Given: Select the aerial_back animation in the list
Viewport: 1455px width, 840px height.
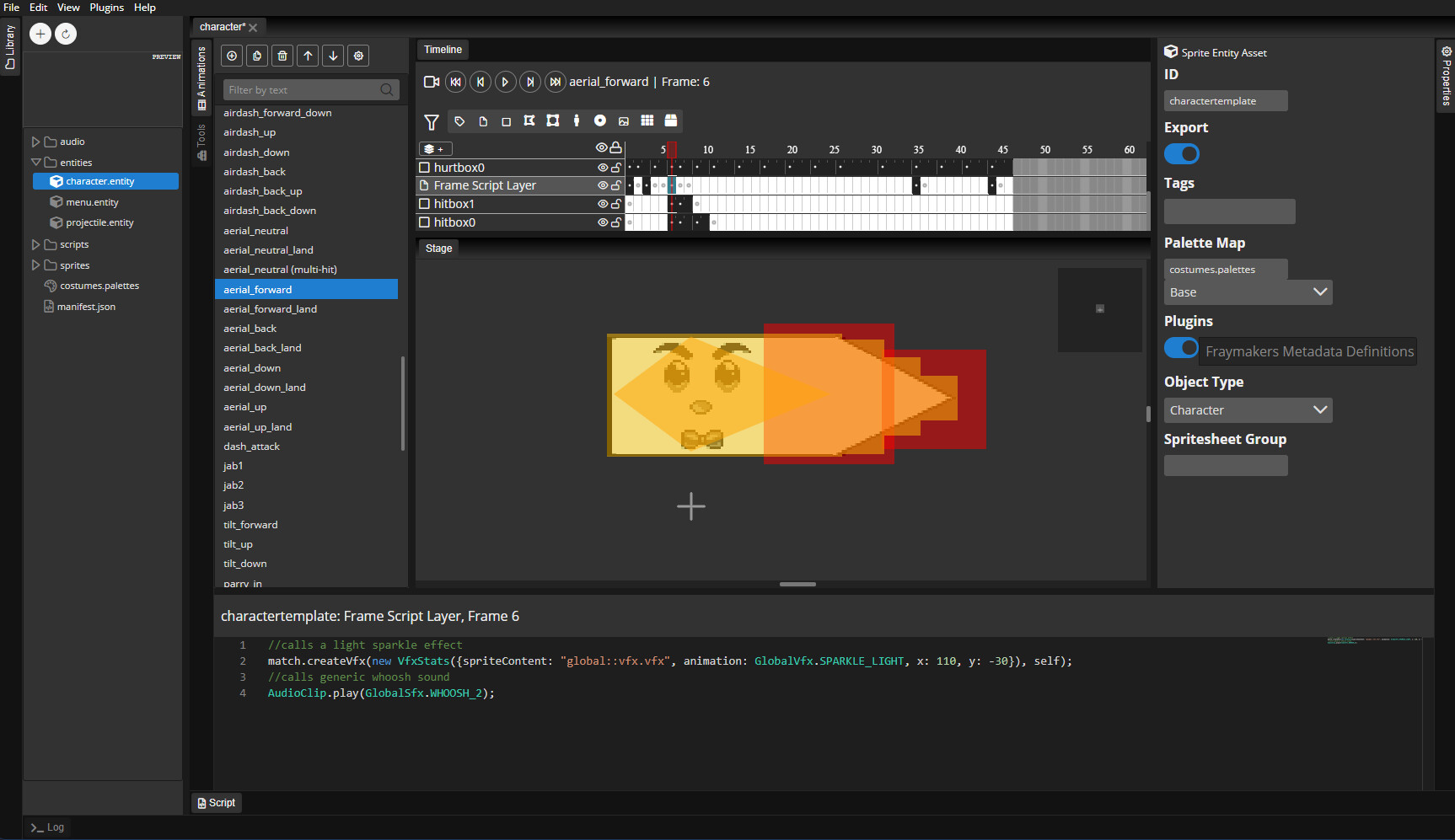Looking at the screenshot, I should pyautogui.click(x=250, y=328).
